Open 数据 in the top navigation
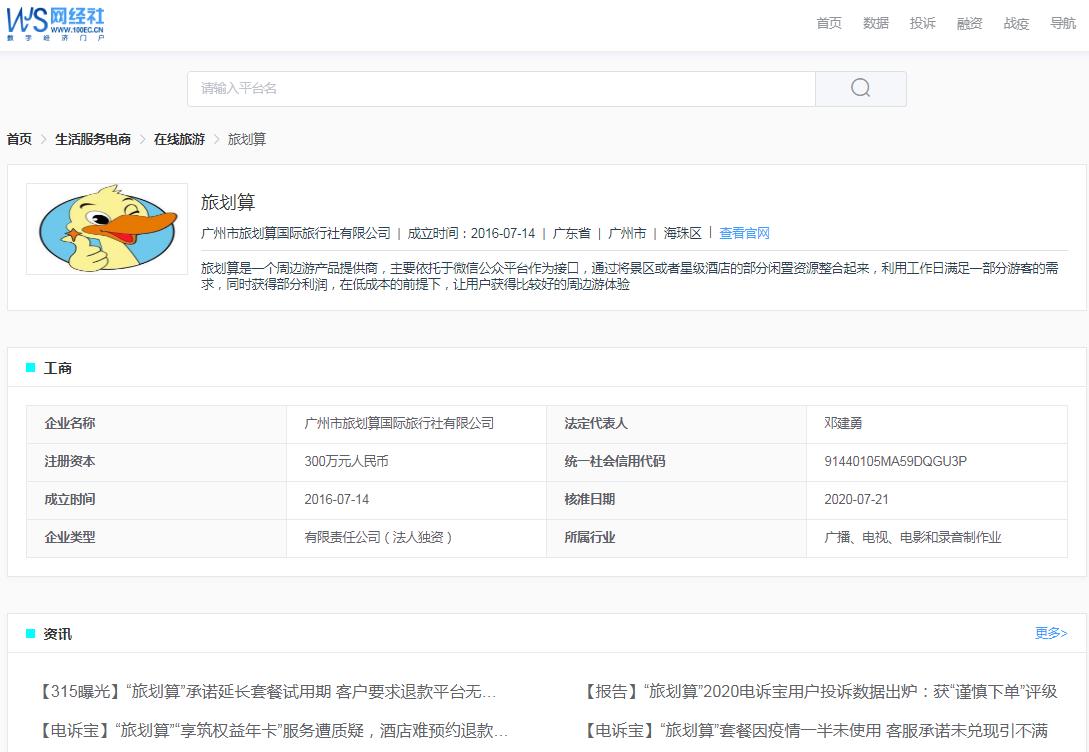1089x752 pixels. point(876,23)
